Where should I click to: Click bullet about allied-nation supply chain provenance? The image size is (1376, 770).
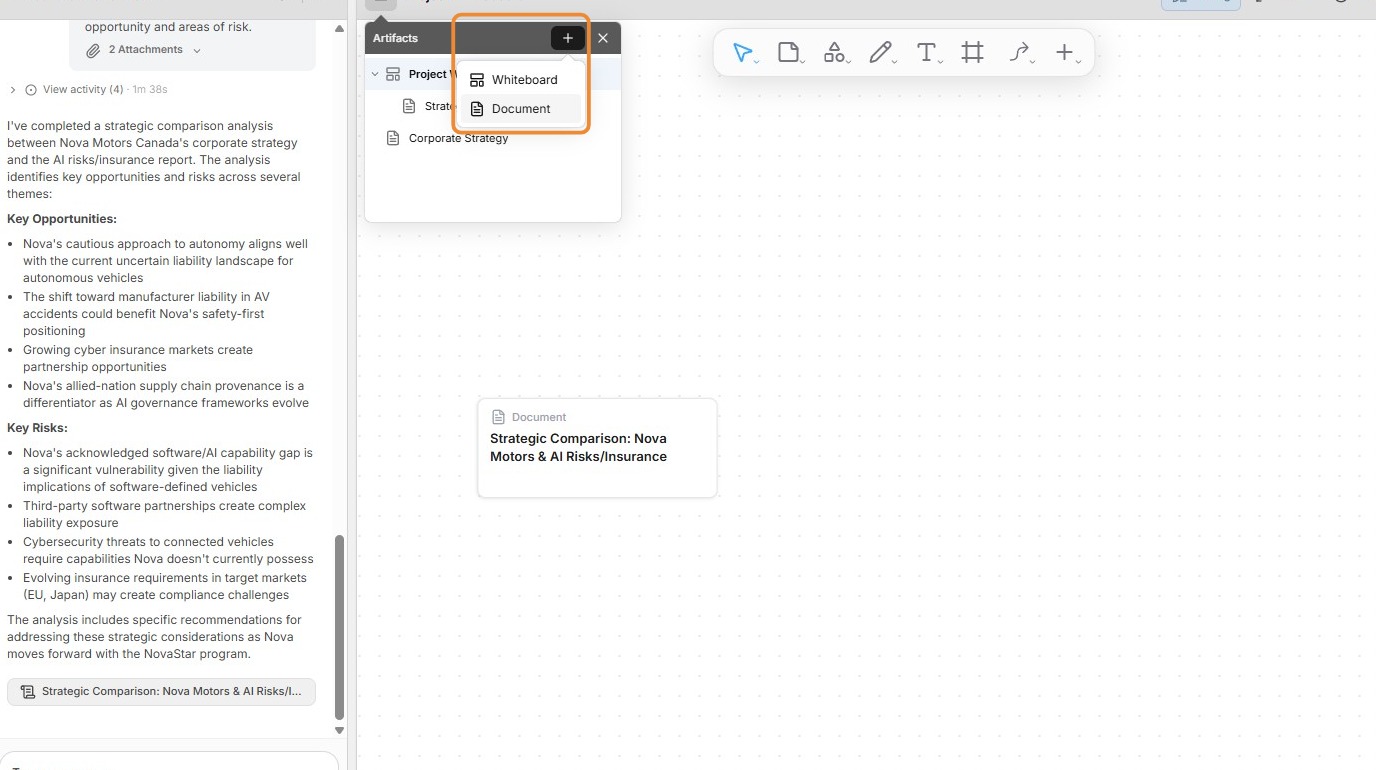tap(167, 394)
